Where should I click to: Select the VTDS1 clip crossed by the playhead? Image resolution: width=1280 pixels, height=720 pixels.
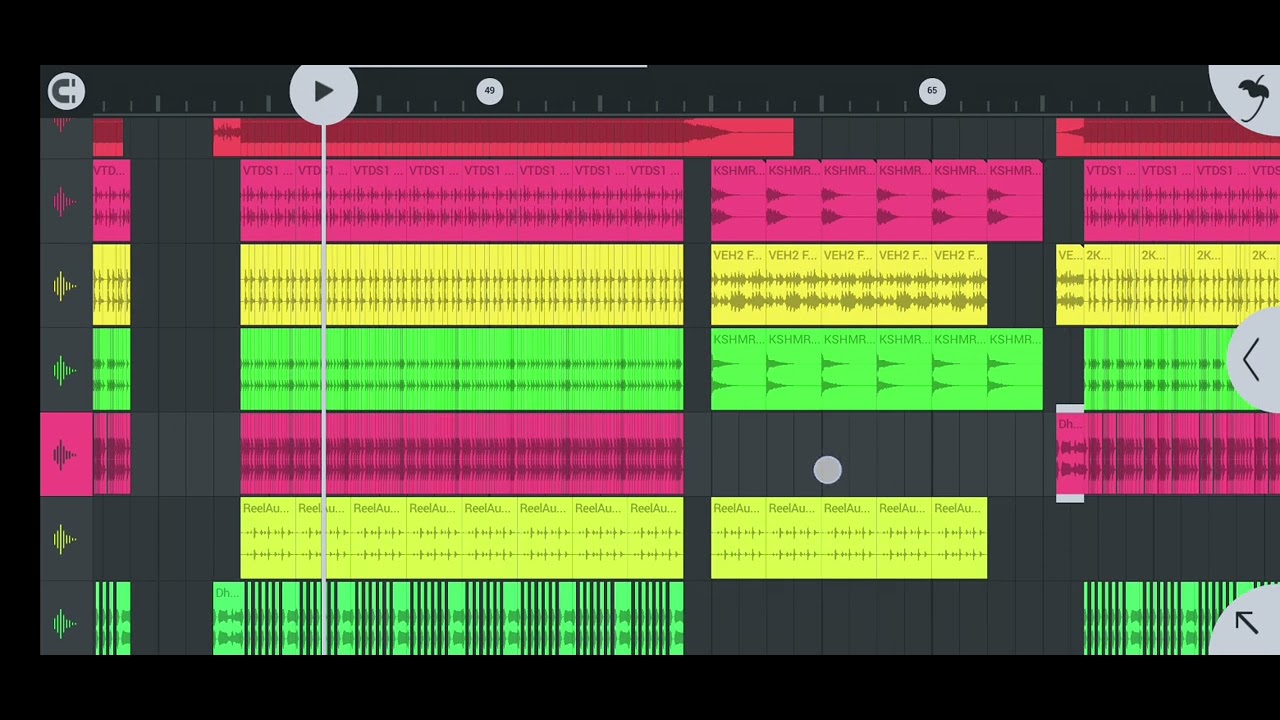click(x=323, y=201)
